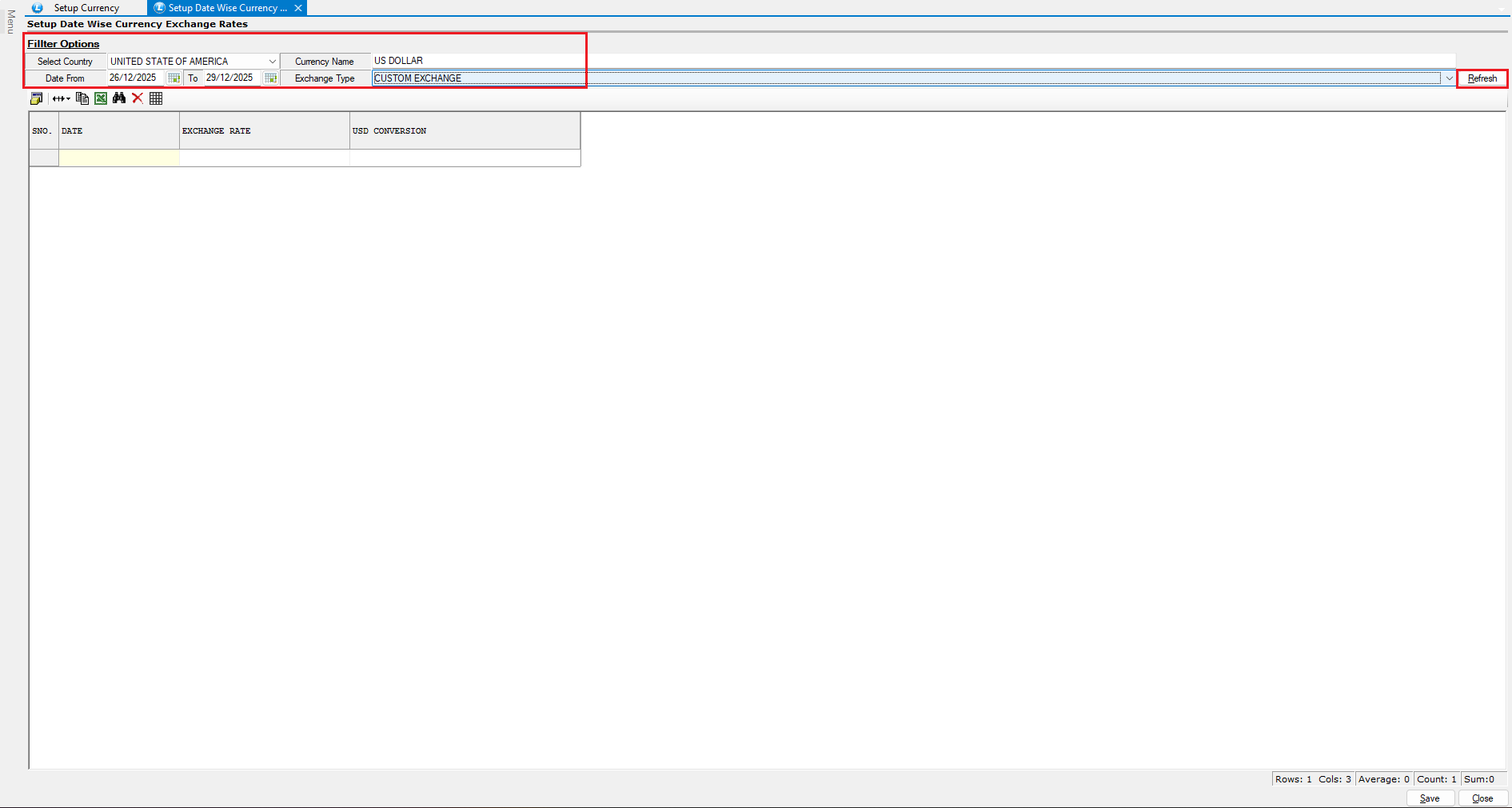Viewport: 1512px width, 808px height.
Task: Click the grid layout icon in toolbar
Action: (156, 98)
